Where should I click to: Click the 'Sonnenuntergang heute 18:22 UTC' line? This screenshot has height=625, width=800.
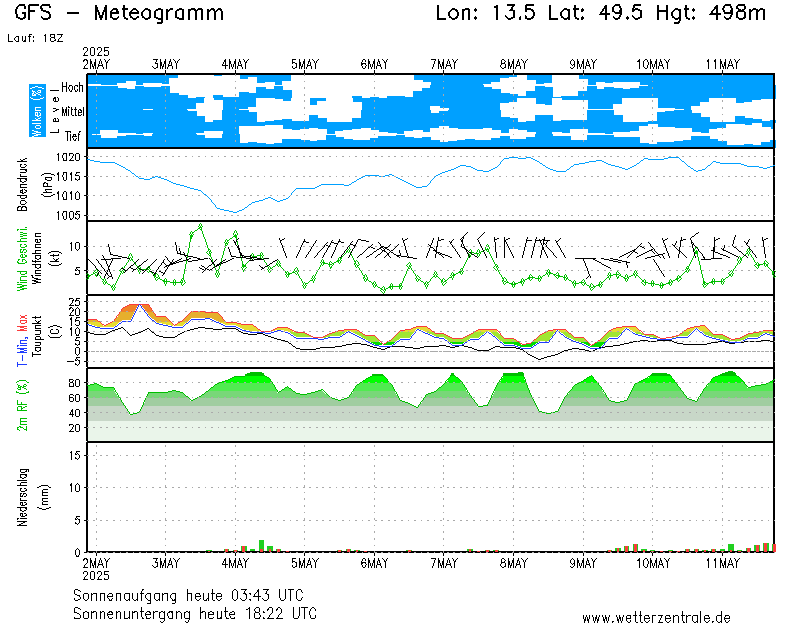(x=195, y=613)
